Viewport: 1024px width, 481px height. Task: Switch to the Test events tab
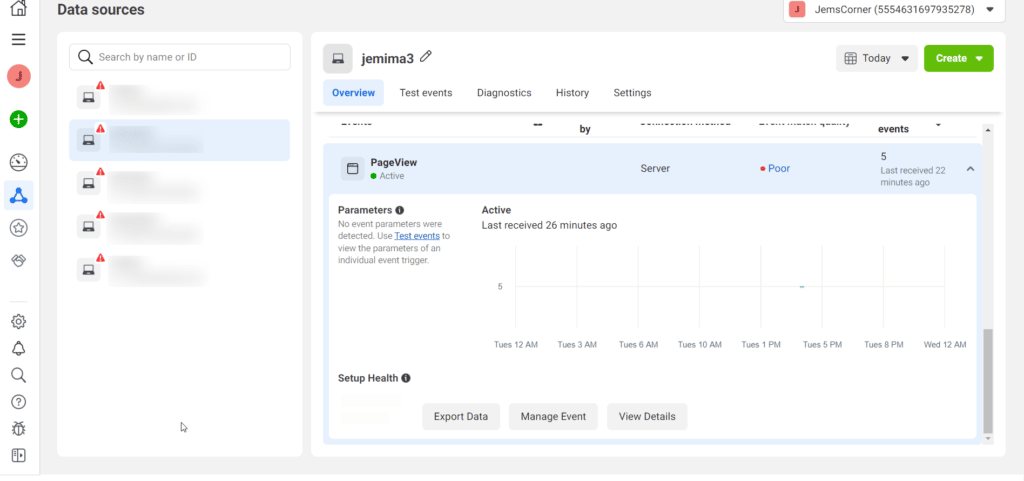pyautogui.click(x=425, y=93)
